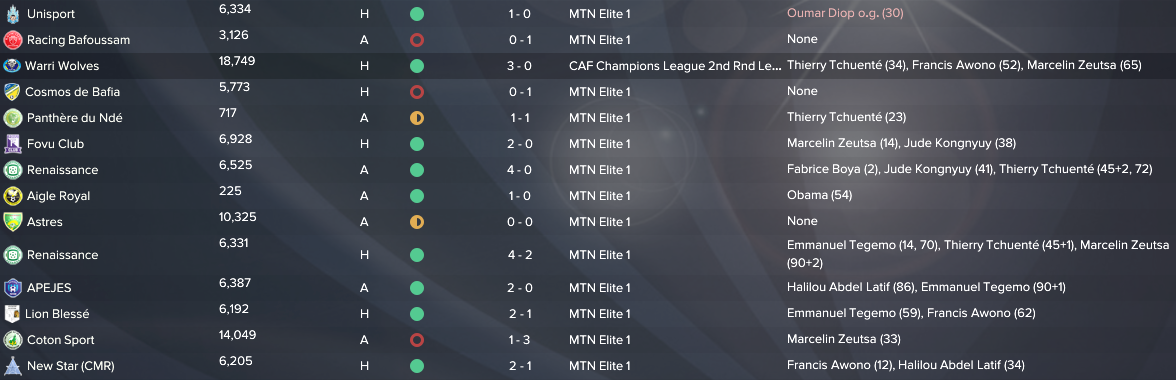Open the Aigle Royal badge icon
Image resolution: width=1176 pixels, height=380 pixels.
pos(13,196)
